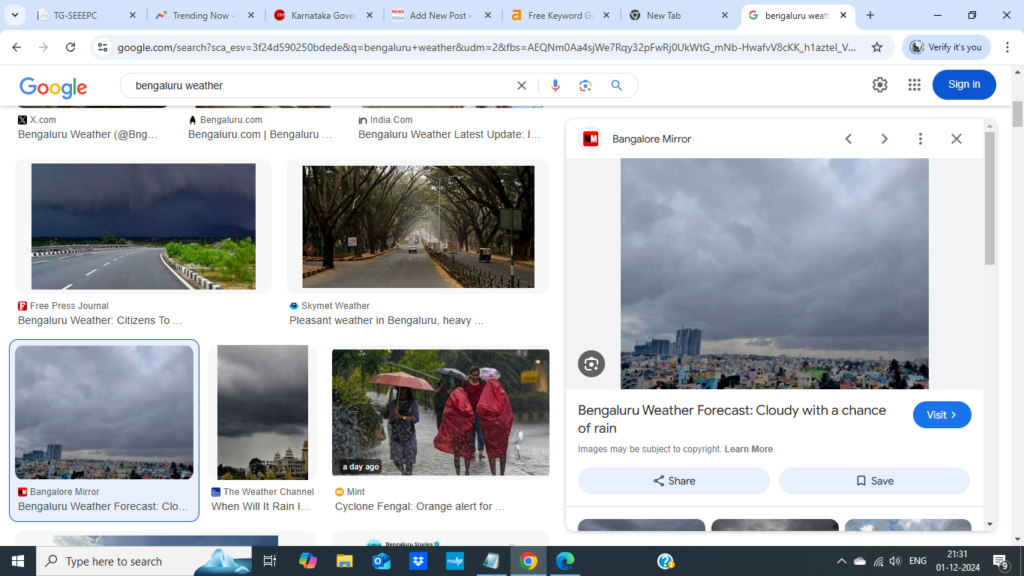Search by image with Google Lens
1024x576 pixels.
click(585, 86)
